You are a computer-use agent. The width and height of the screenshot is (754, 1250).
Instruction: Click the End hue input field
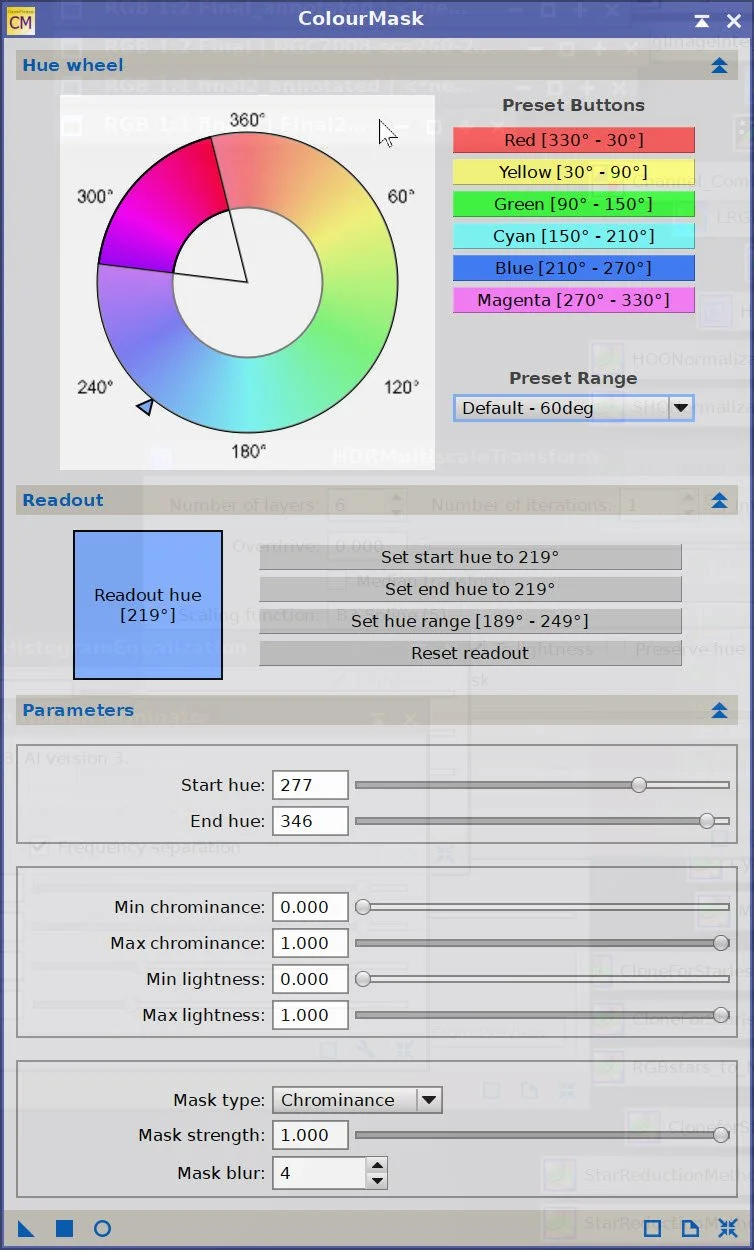[310, 821]
